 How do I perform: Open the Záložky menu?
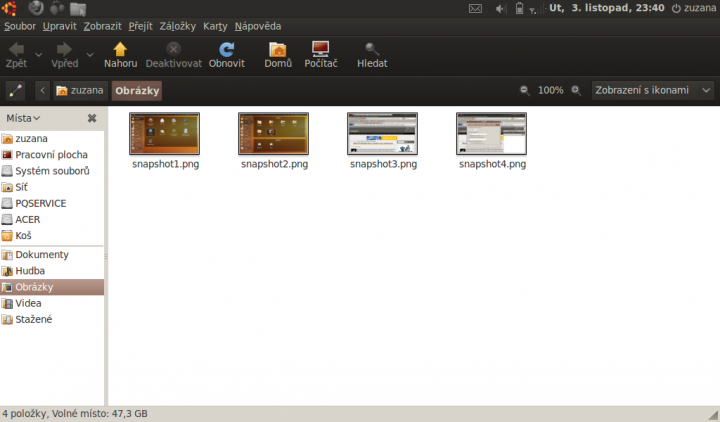coord(178,26)
